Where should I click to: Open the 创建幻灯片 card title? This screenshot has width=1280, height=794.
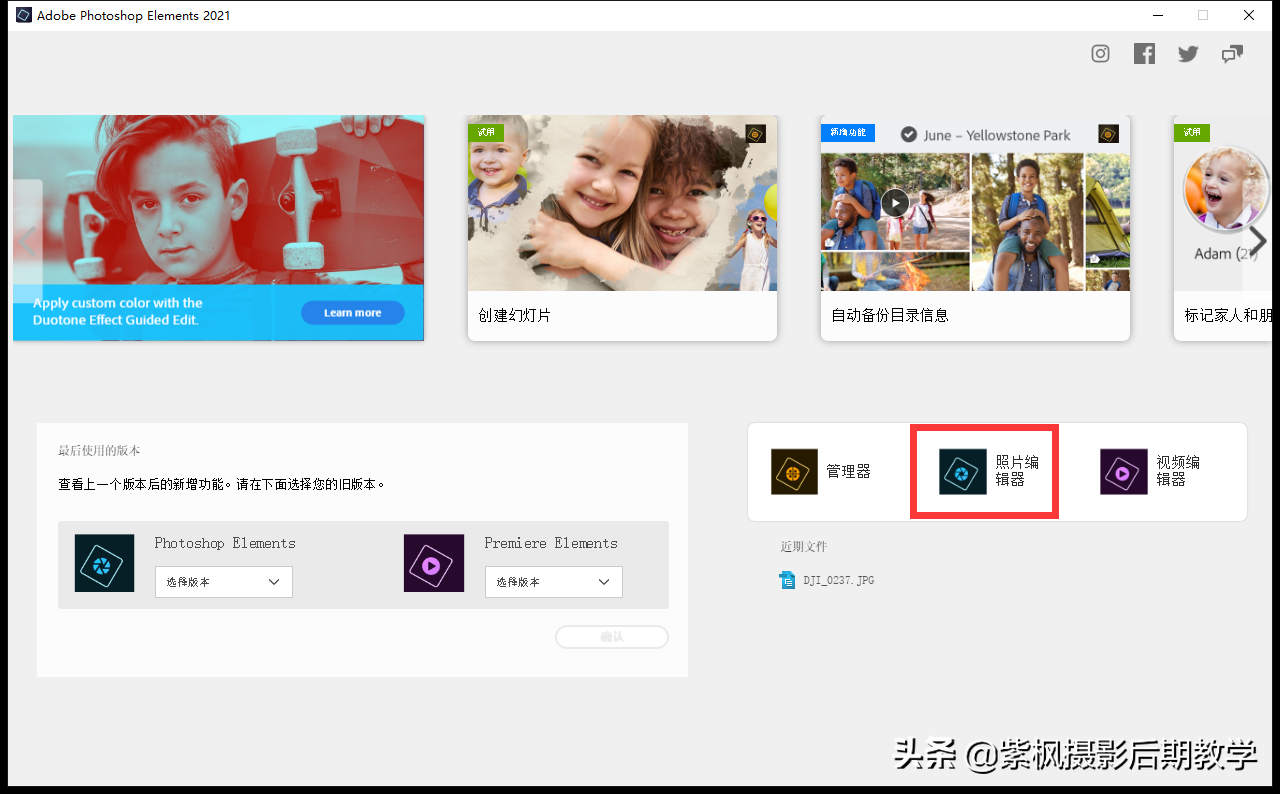point(514,315)
